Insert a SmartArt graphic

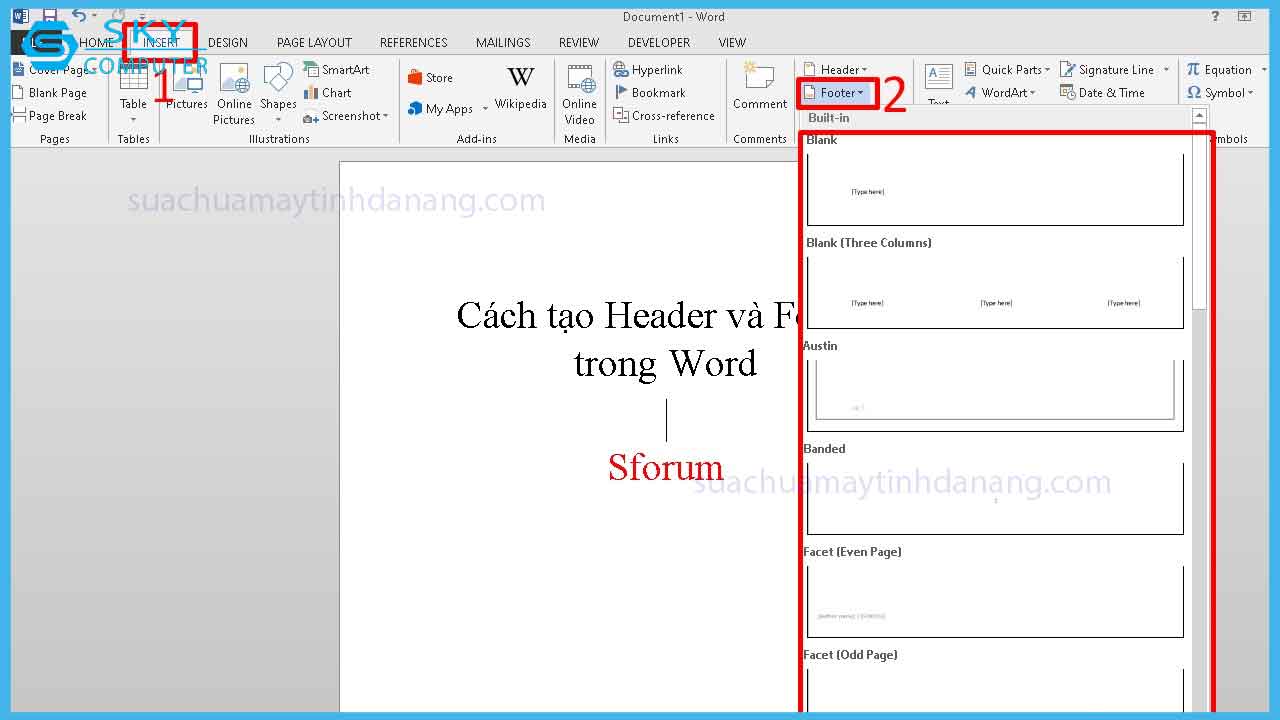[x=337, y=70]
